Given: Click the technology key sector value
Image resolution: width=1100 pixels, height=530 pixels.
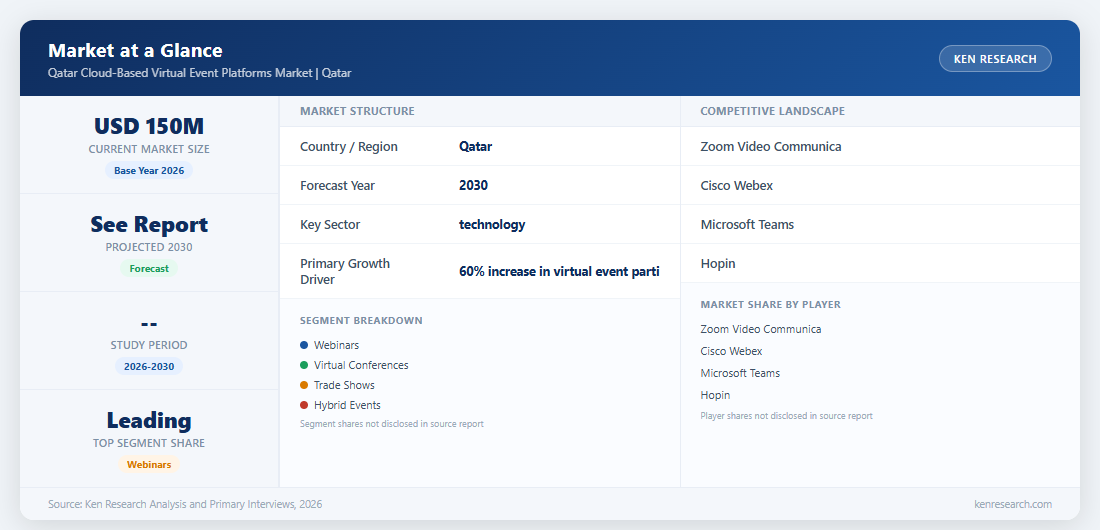Looking at the screenshot, I should tap(492, 225).
